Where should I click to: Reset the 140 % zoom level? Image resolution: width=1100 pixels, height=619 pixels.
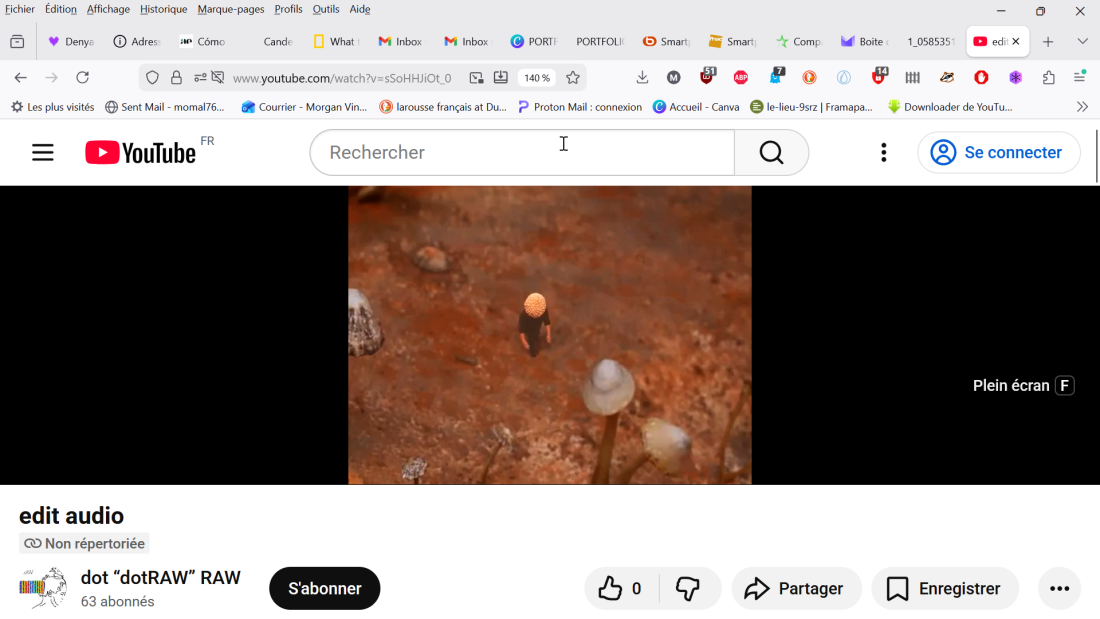537,78
